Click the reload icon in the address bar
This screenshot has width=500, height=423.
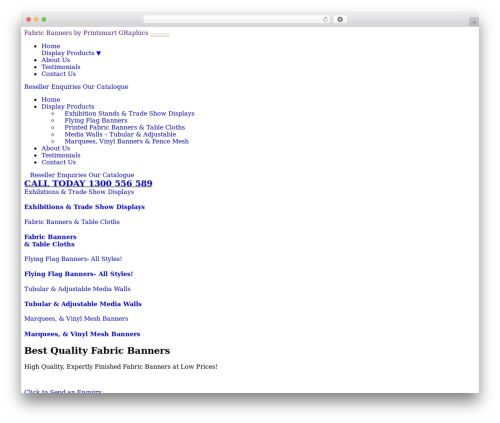(325, 20)
